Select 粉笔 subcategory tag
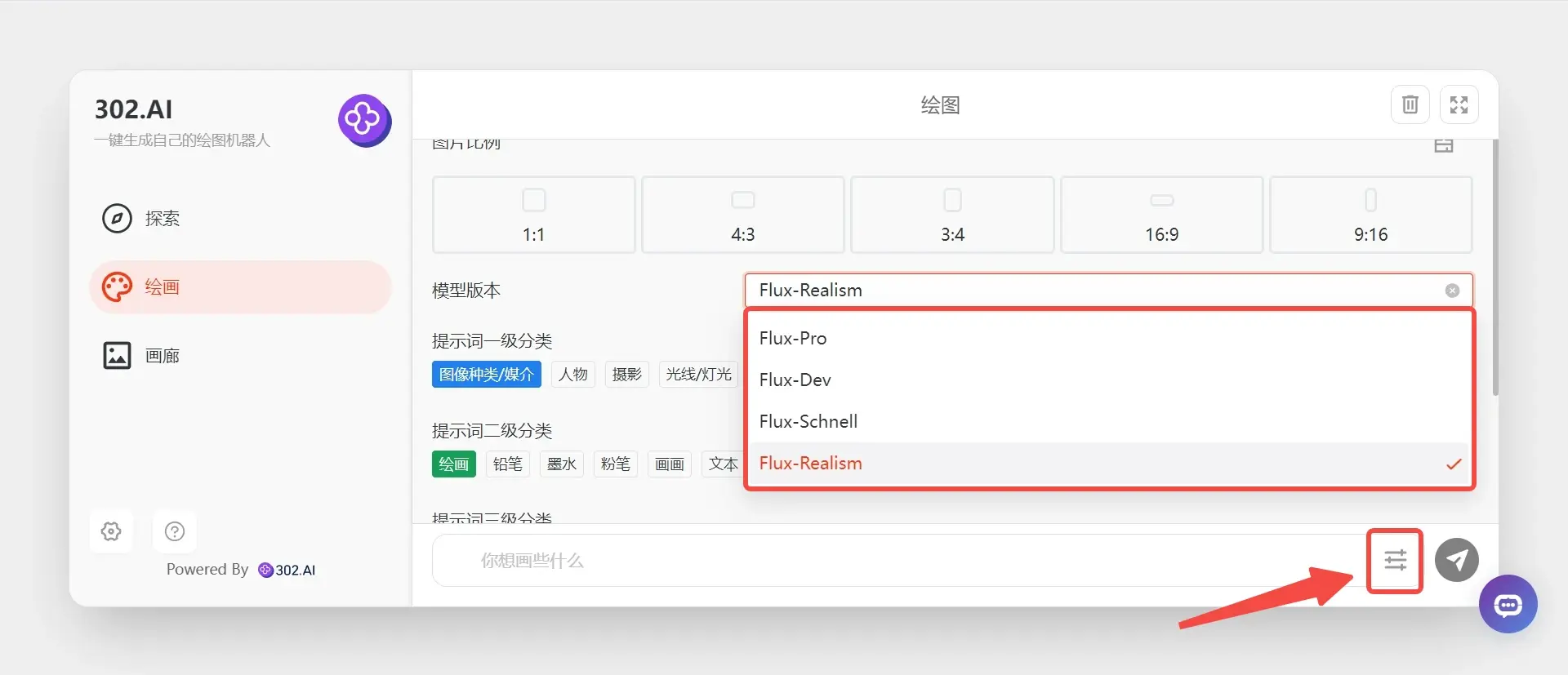1568x675 pixels. (616, 464)
